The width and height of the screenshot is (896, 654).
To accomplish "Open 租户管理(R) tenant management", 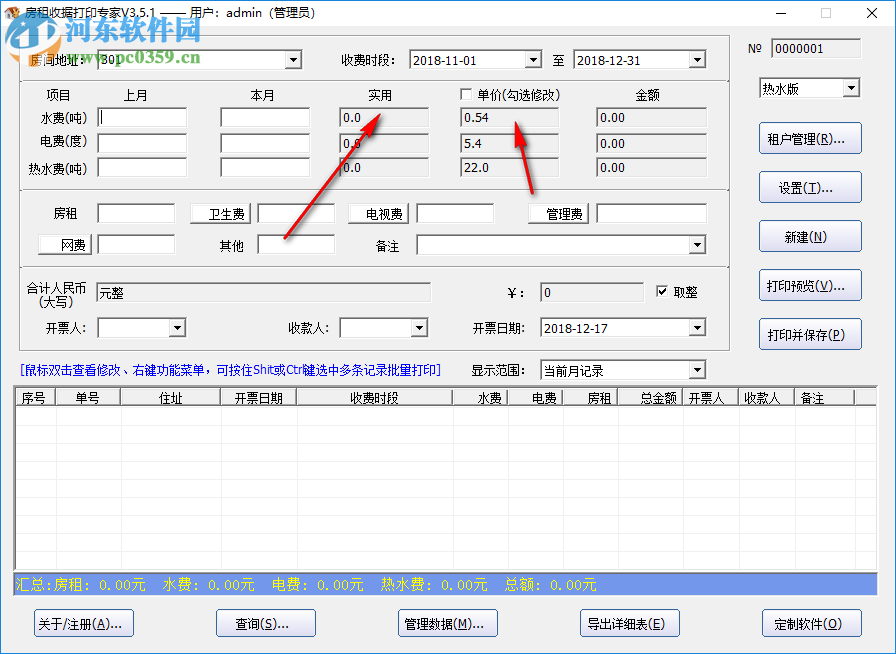I will tap(808, 138).
